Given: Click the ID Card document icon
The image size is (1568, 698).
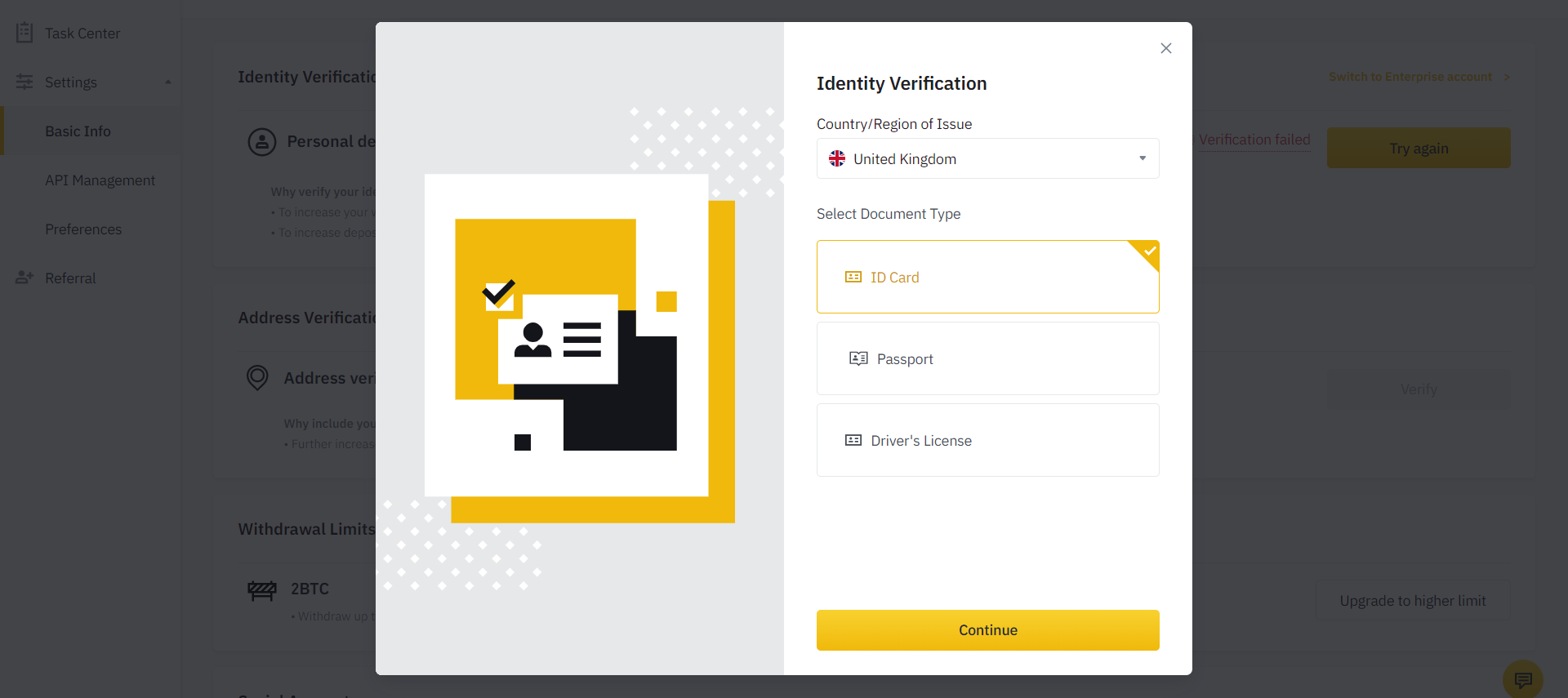Looking at the screenshot, I should coord(853,277).
